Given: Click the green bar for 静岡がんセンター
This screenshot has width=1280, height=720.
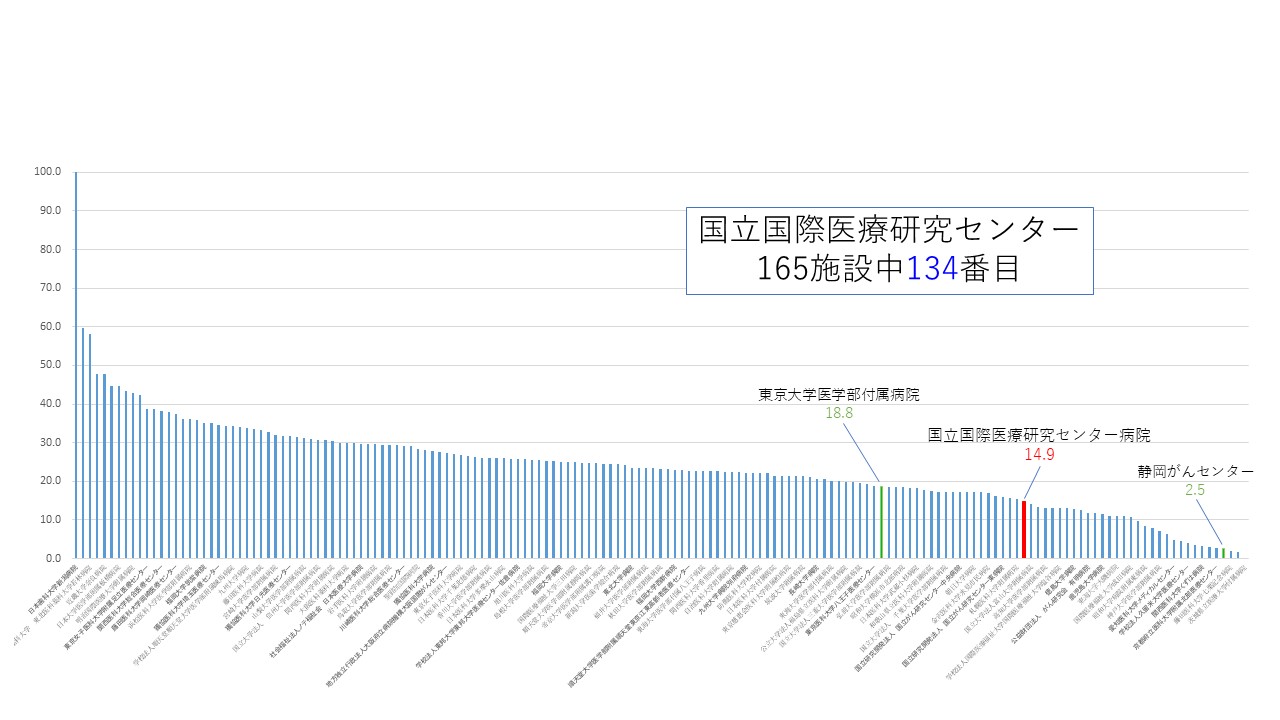Looking at the screenshot, I should 1223,553.
